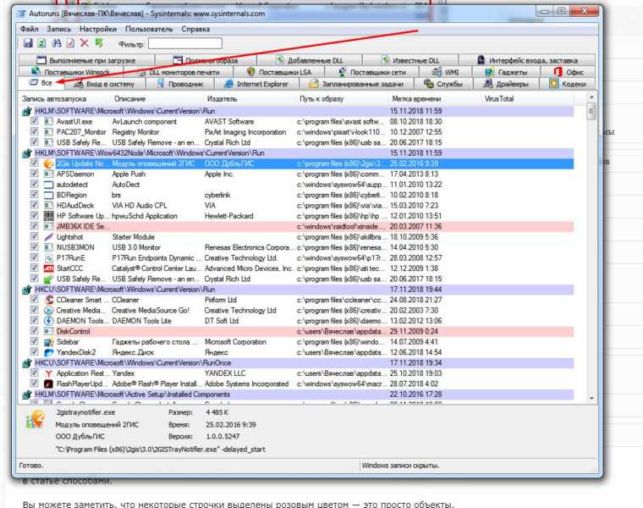The width and height of the screenshot is (643, 508).
Task: Click the HP Software Update row icon
Action: 48,216
